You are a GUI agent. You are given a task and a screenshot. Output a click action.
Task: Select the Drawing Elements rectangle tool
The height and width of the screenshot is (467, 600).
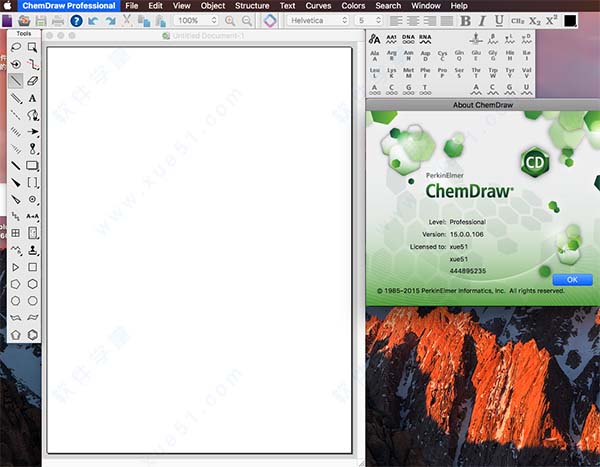(33, 165)
